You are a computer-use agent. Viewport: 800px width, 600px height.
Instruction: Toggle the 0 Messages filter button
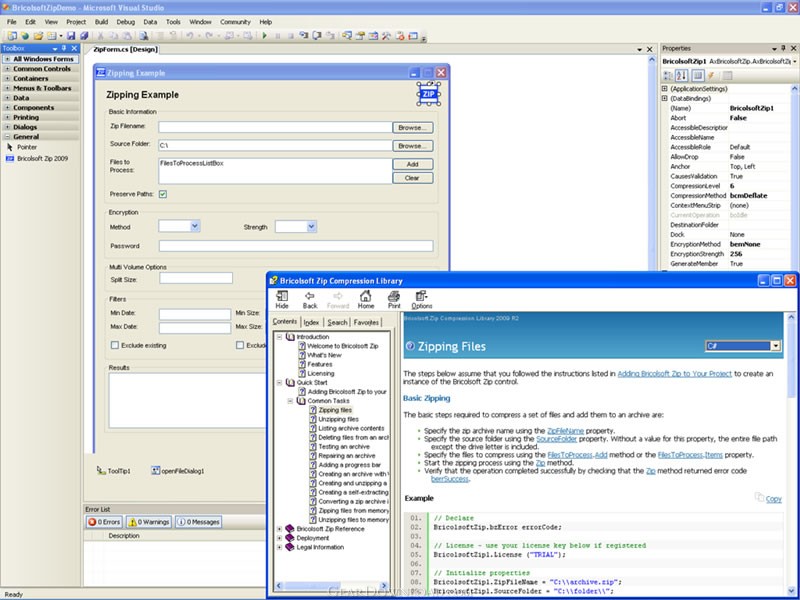click(x=198, y=522)
